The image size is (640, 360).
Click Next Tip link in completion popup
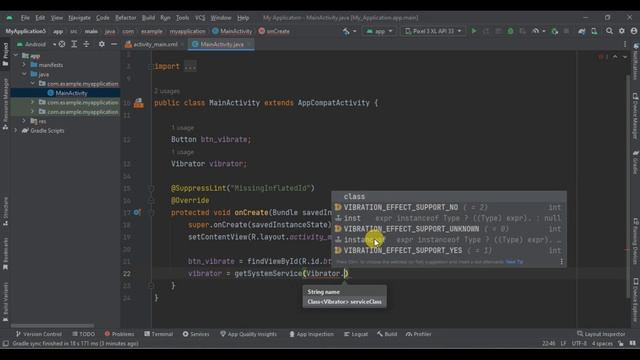coord(514,262)
